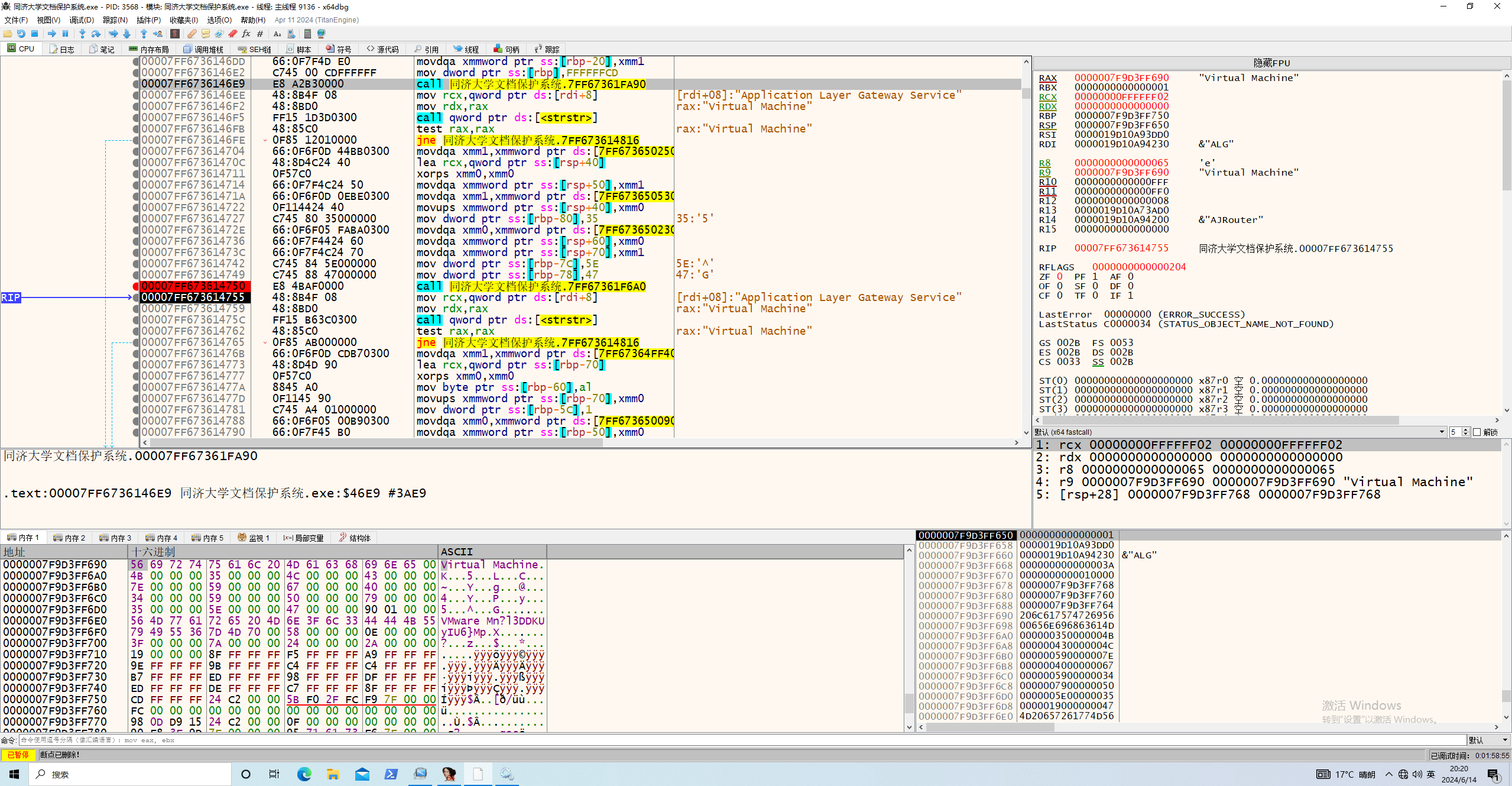Run the program with the blue arrow icon
Image resolution: width=1512 pixels, height=786 pixels.
pos(52,34)
